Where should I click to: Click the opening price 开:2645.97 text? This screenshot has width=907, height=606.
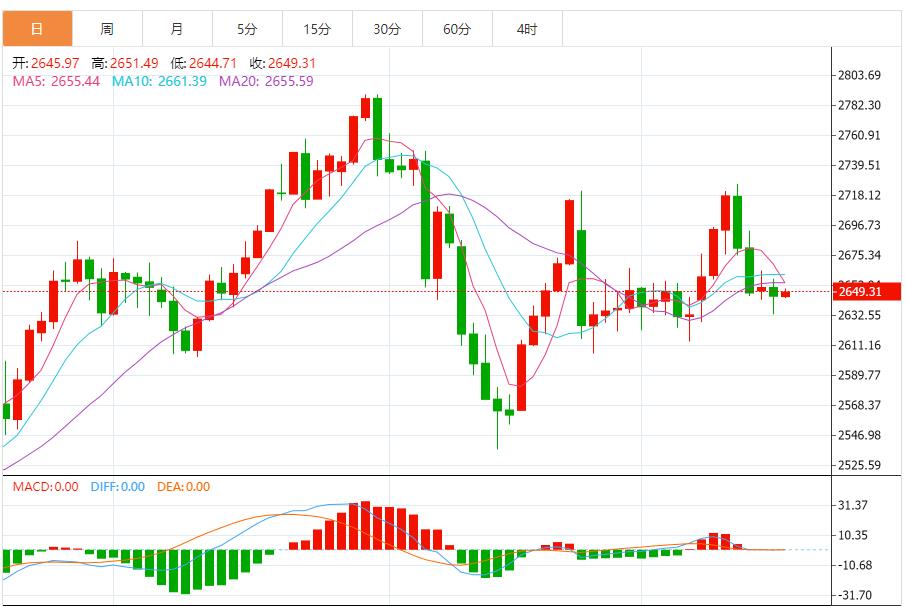(47, 62)
